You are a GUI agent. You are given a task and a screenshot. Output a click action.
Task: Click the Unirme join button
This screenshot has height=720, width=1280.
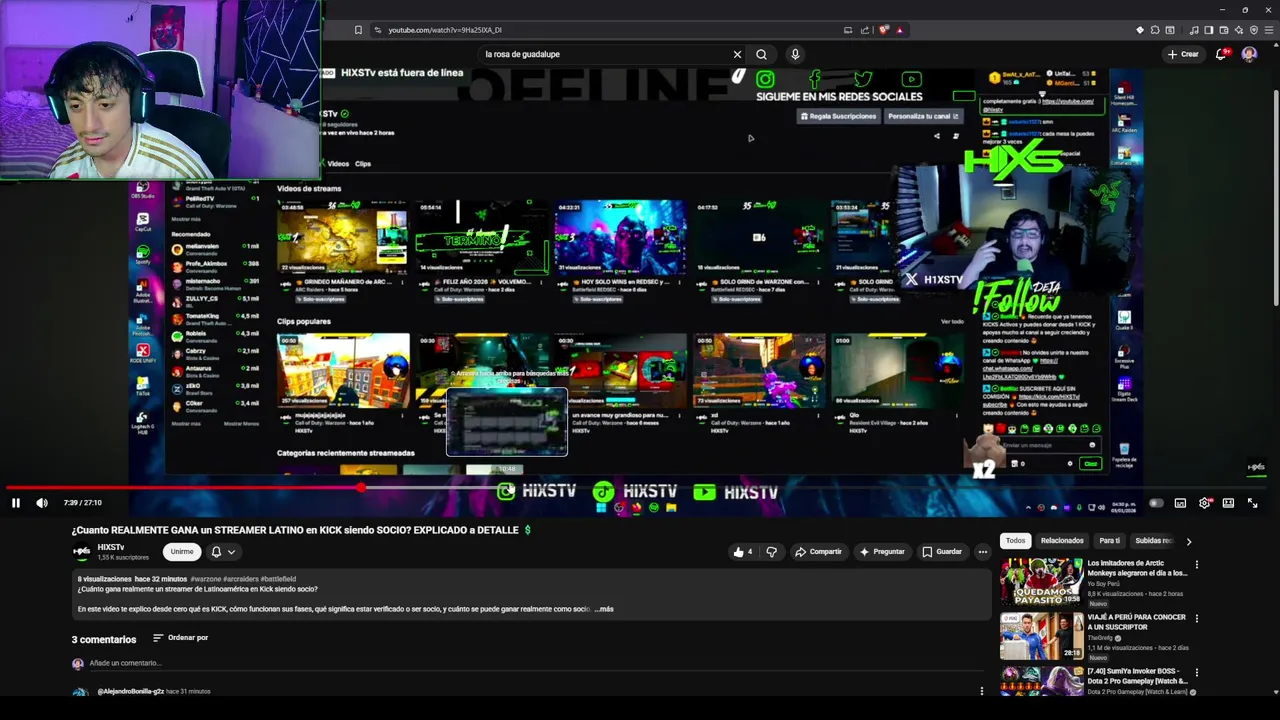pyautogui.click(x=182, y=551)
